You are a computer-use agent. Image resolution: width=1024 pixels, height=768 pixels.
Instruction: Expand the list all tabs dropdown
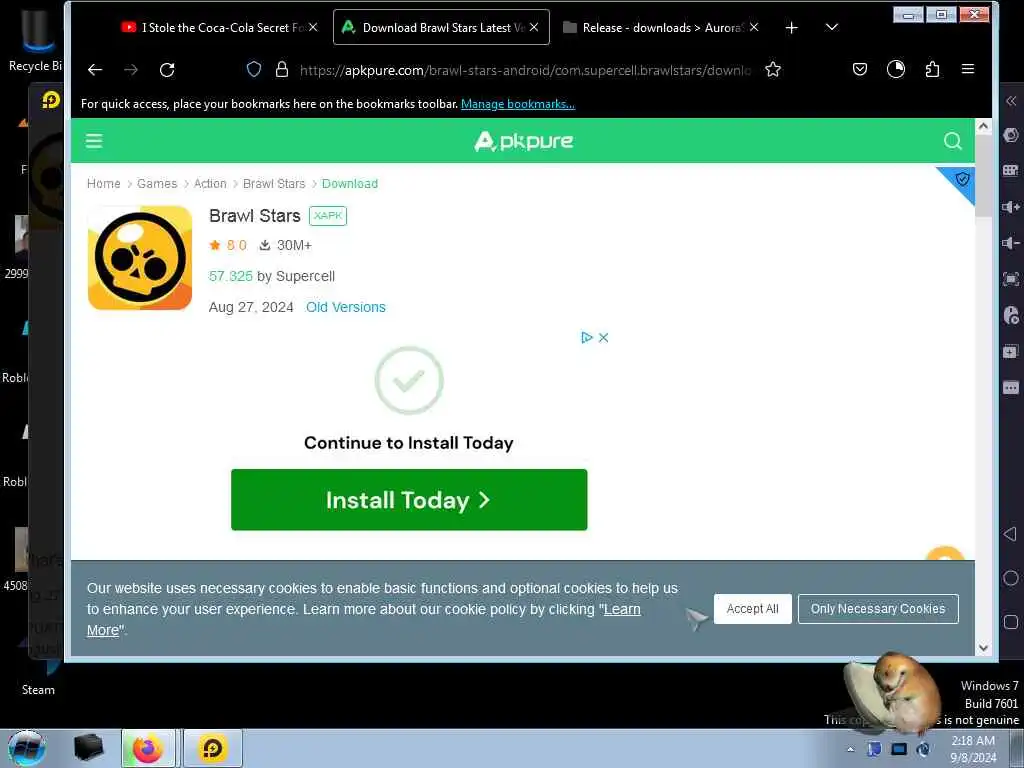(x=831, y=27)
